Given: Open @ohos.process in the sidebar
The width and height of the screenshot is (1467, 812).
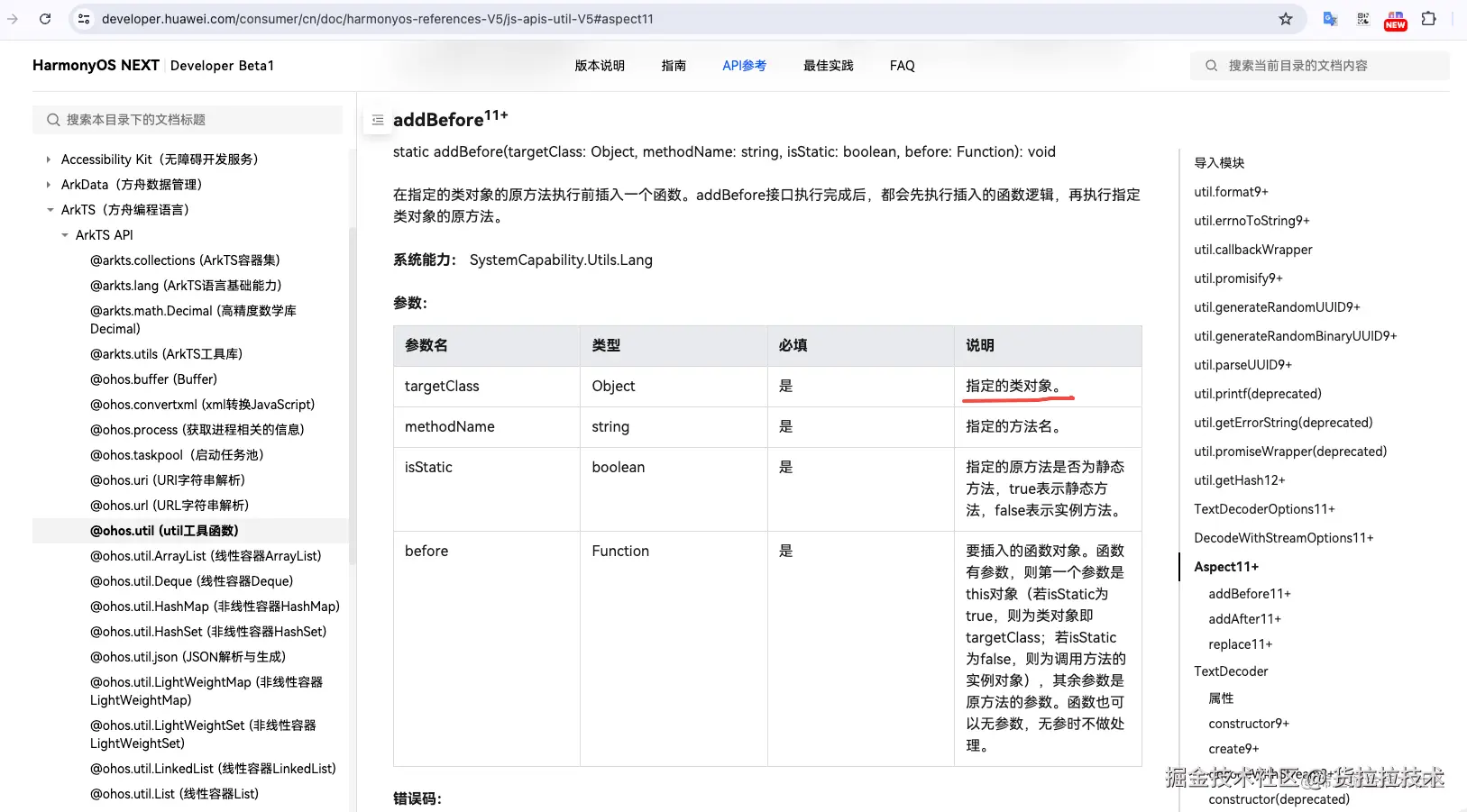Looking at the screenshot, I should point(197,430).
